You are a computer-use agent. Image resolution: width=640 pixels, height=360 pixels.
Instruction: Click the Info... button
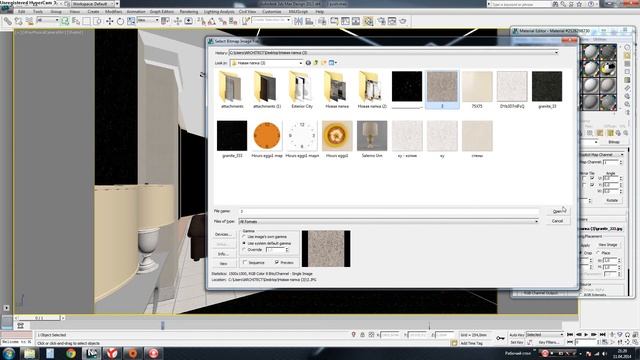223,254
